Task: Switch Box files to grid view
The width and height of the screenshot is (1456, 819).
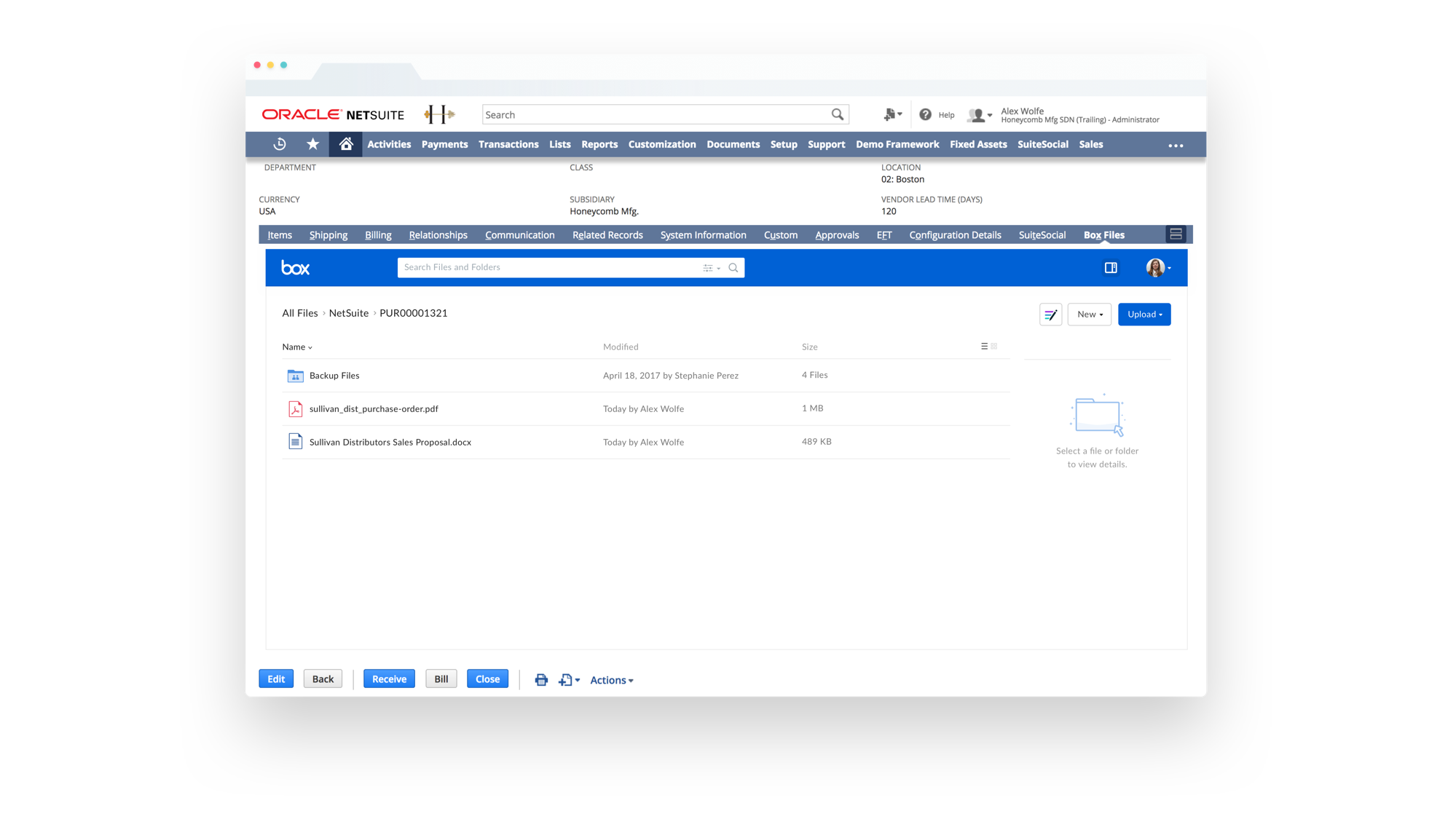Action: tap(993, 347)
